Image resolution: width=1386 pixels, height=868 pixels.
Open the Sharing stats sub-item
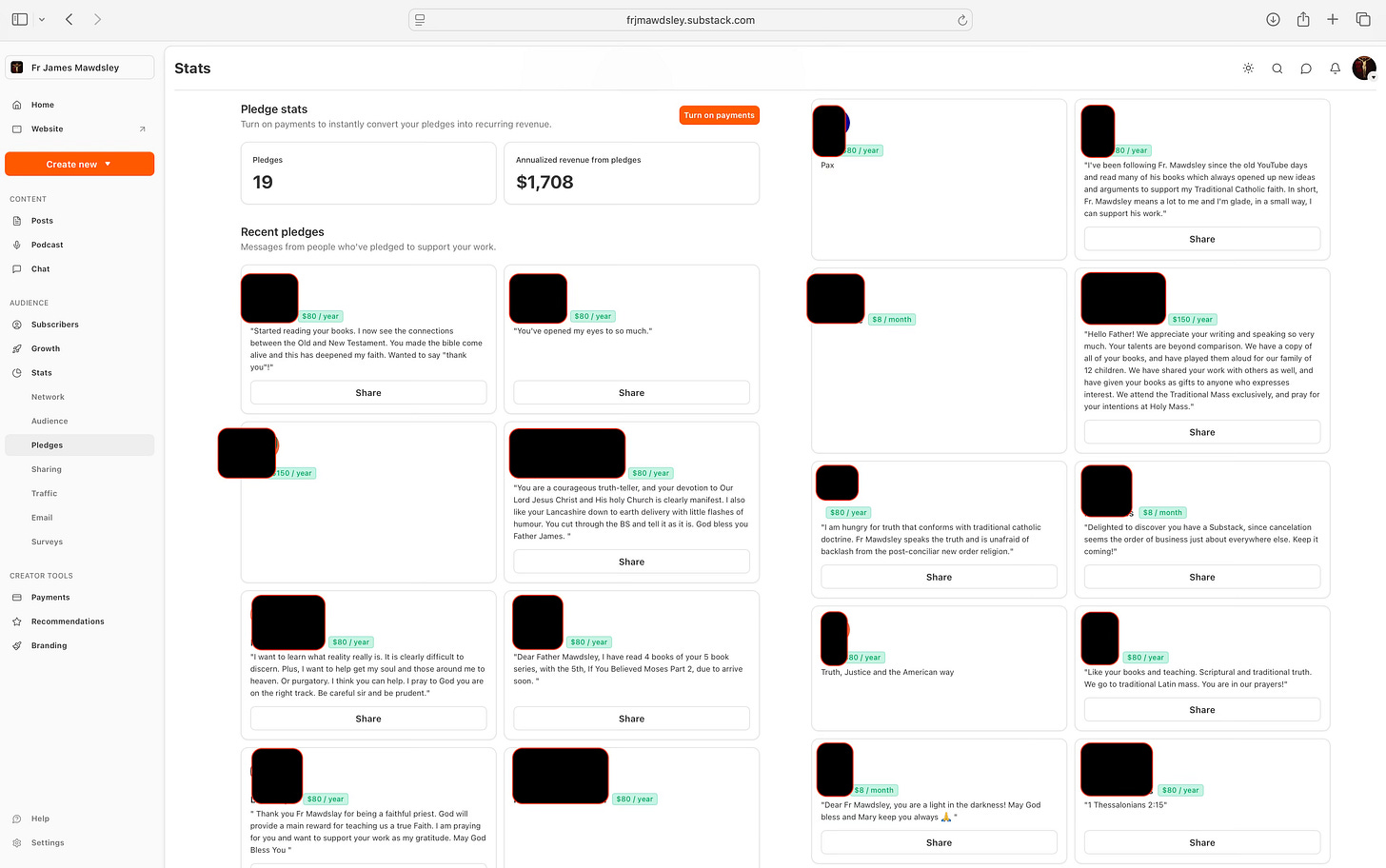coord(80,469)
